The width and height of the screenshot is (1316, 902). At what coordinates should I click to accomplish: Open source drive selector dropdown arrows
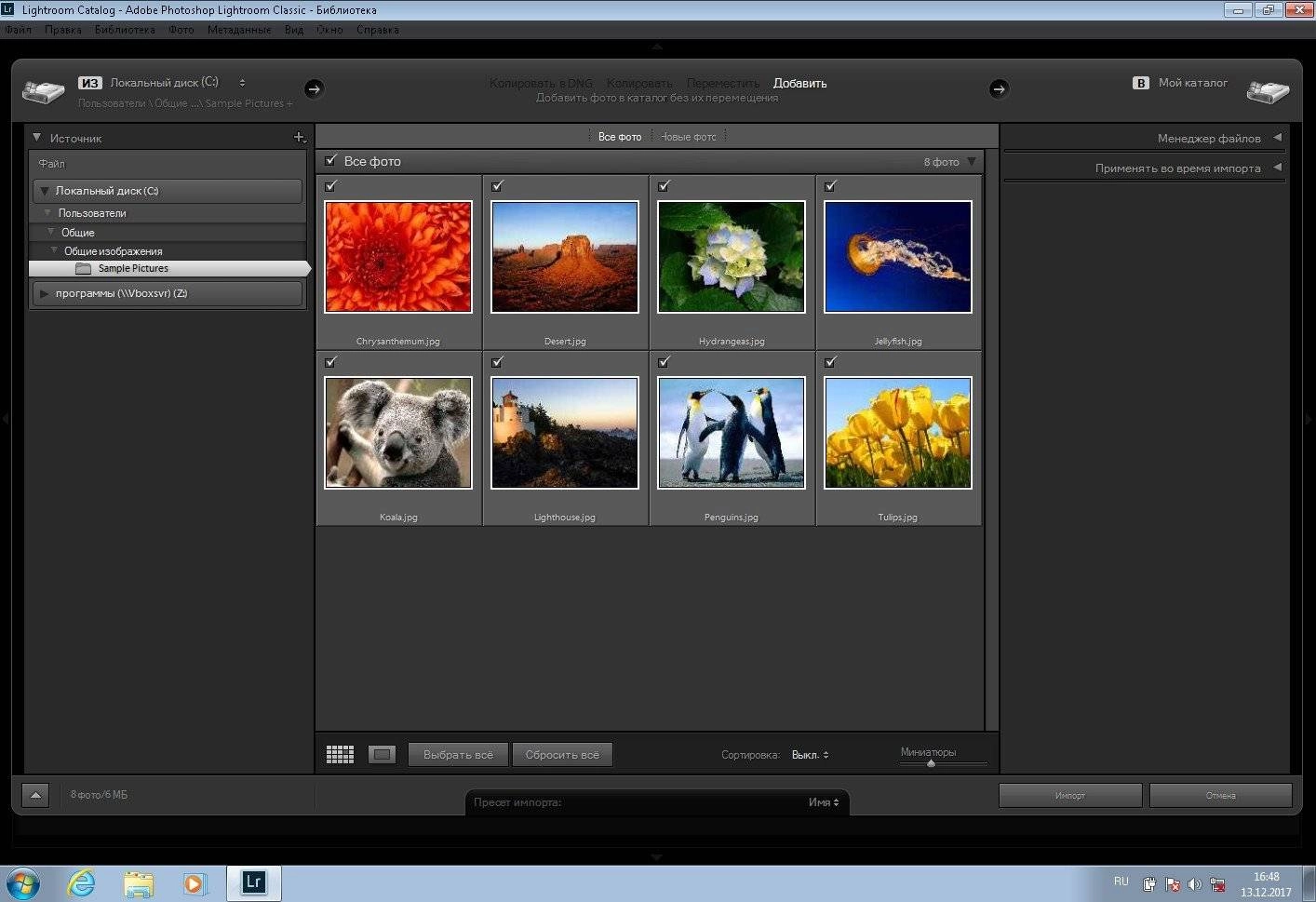pos(242,83)
